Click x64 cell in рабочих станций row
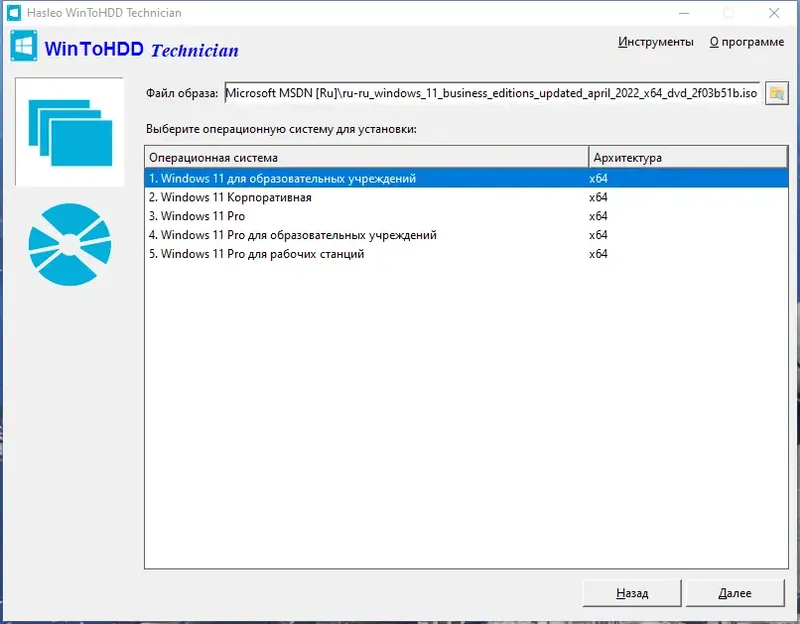 click(598, 254)
